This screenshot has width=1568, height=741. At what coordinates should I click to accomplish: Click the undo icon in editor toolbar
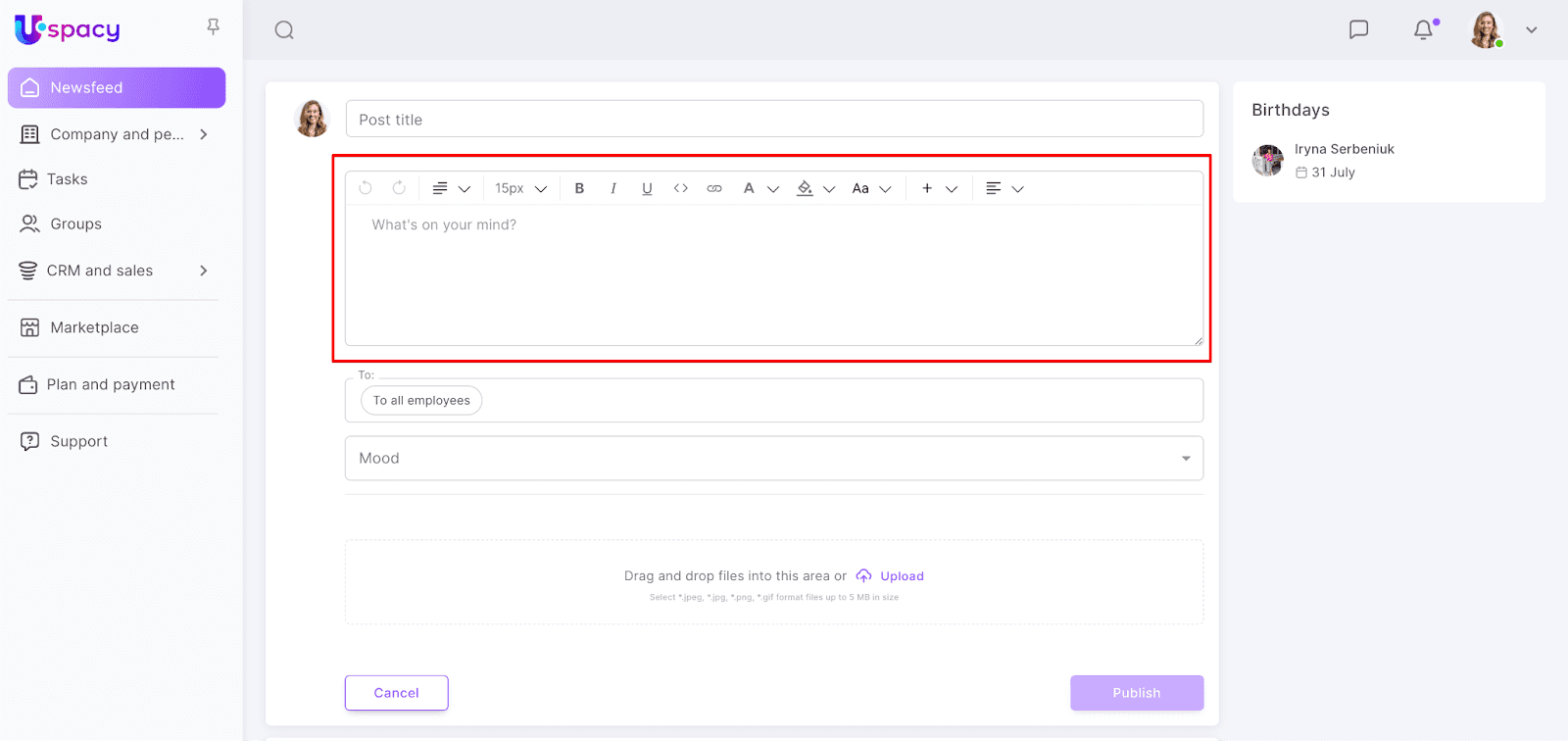pyautogui.click(x=366, y=188)
